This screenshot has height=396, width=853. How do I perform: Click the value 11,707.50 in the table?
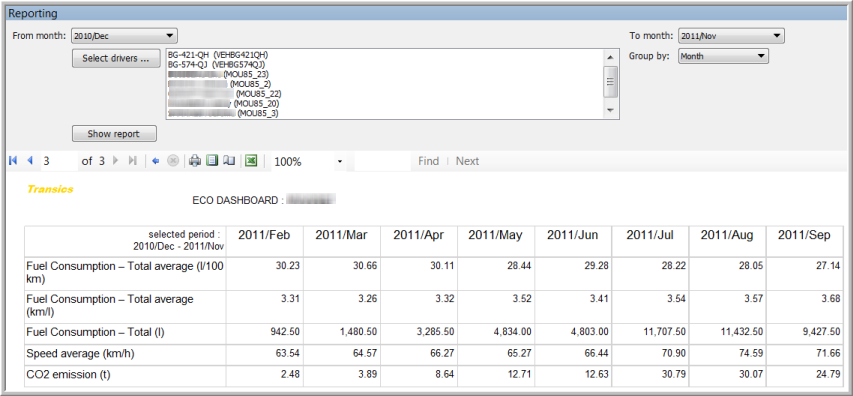tap(666, 332)
